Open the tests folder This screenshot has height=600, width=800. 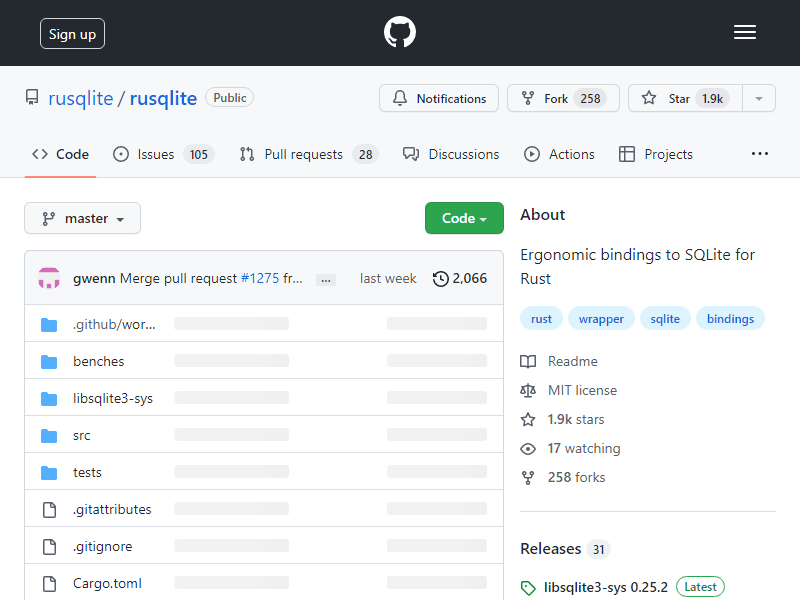point(87,472)
